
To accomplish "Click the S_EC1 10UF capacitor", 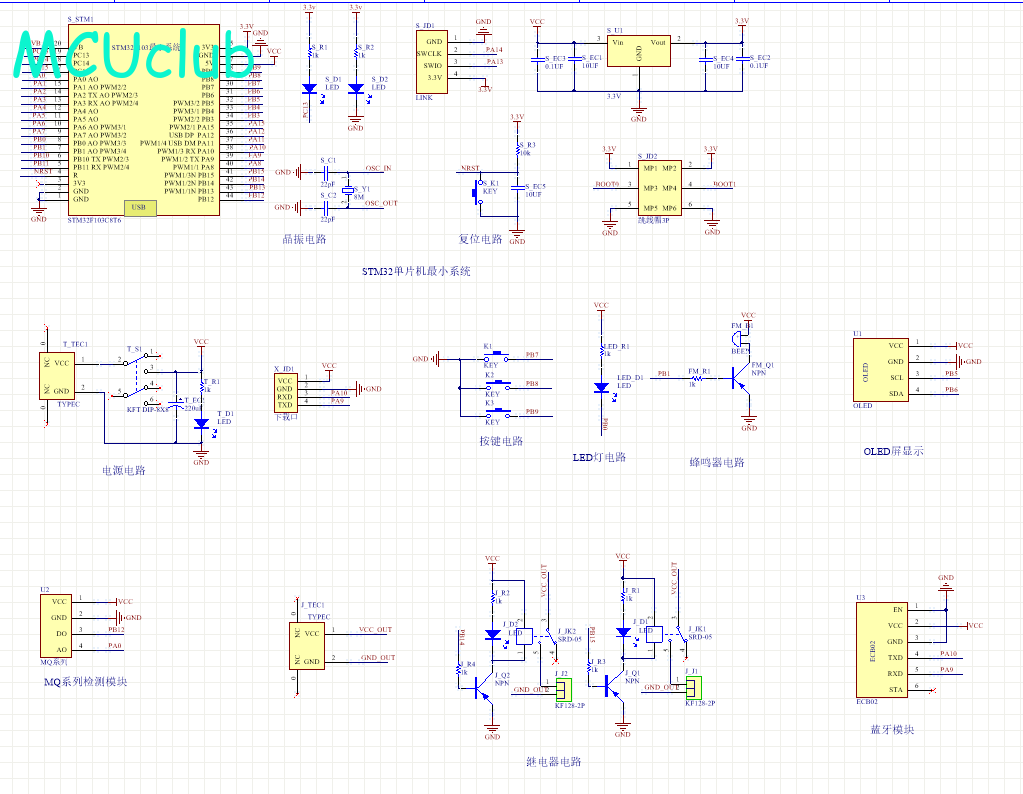I will tap(573, 59).
